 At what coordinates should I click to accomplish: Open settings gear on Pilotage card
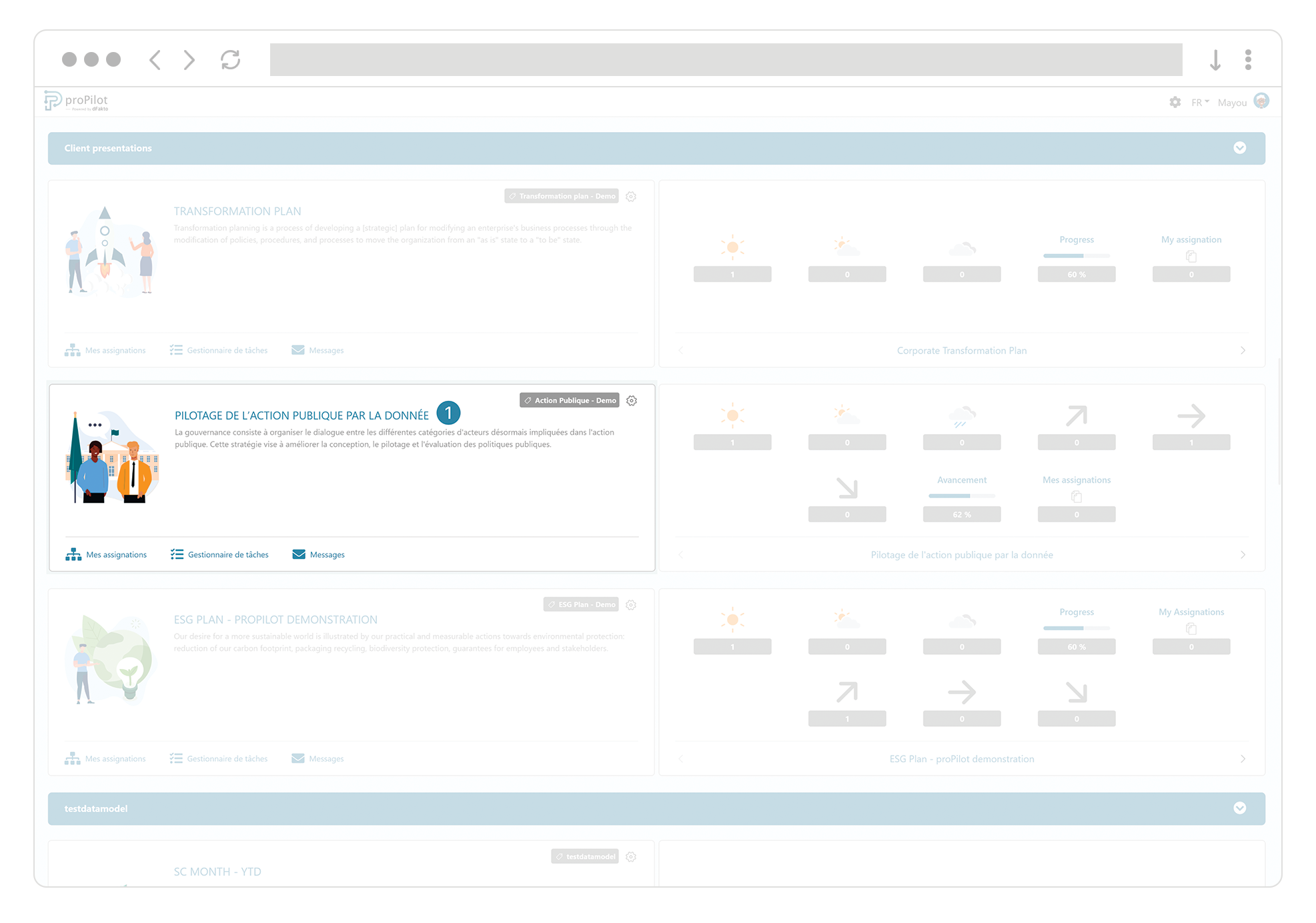coord(631,401)
